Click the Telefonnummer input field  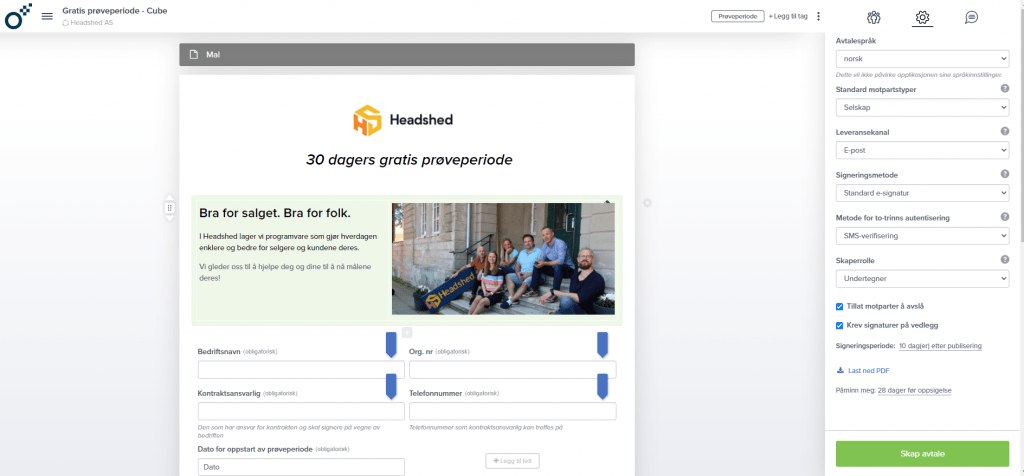[513, 411]
